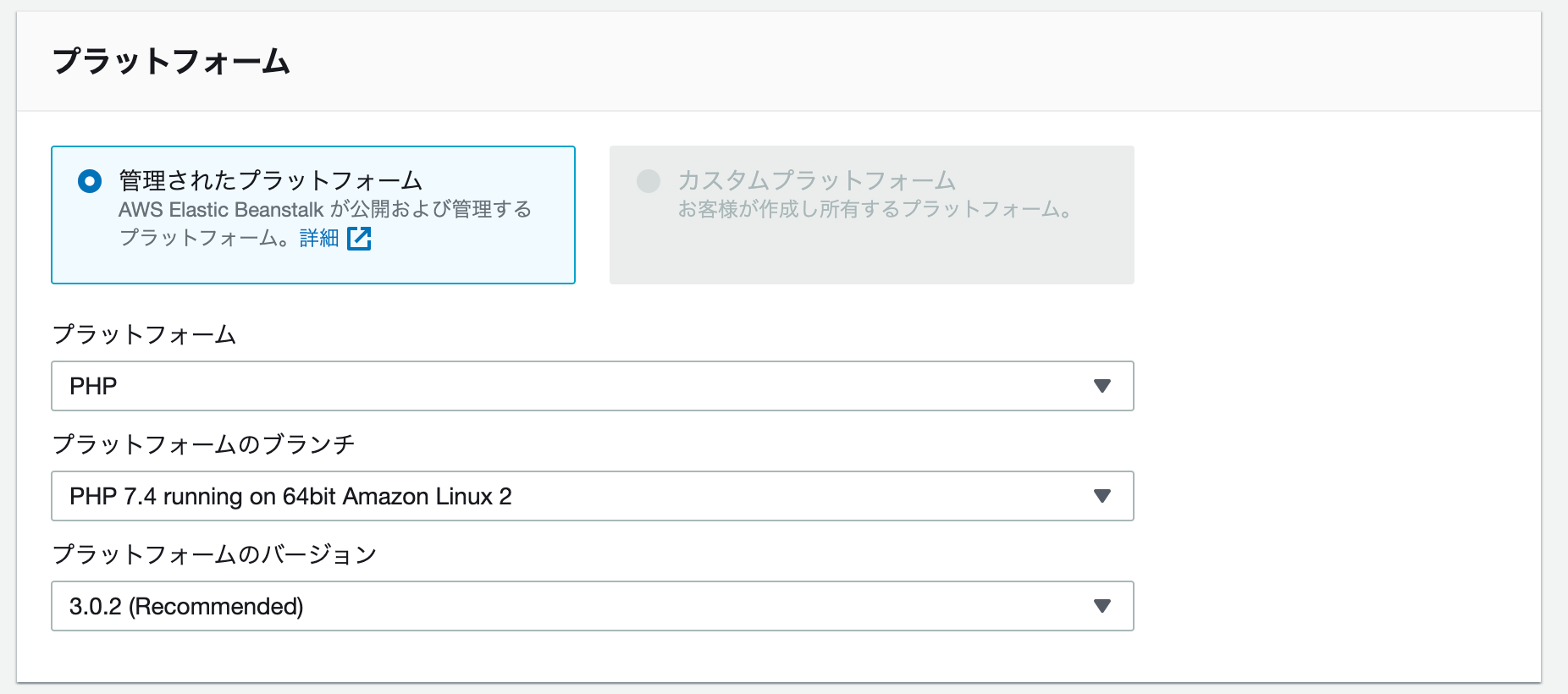Screen dimensions: 1568x694
Task: Open the 3.0.2 (Recommended) version dropdown
Action: (593, 606)
